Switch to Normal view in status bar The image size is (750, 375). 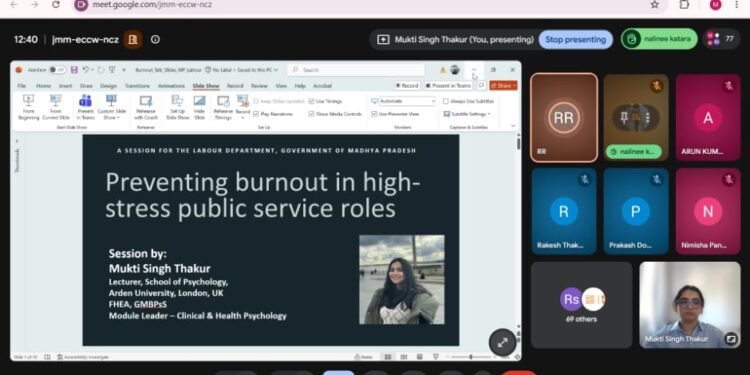(x=388, y=357)
